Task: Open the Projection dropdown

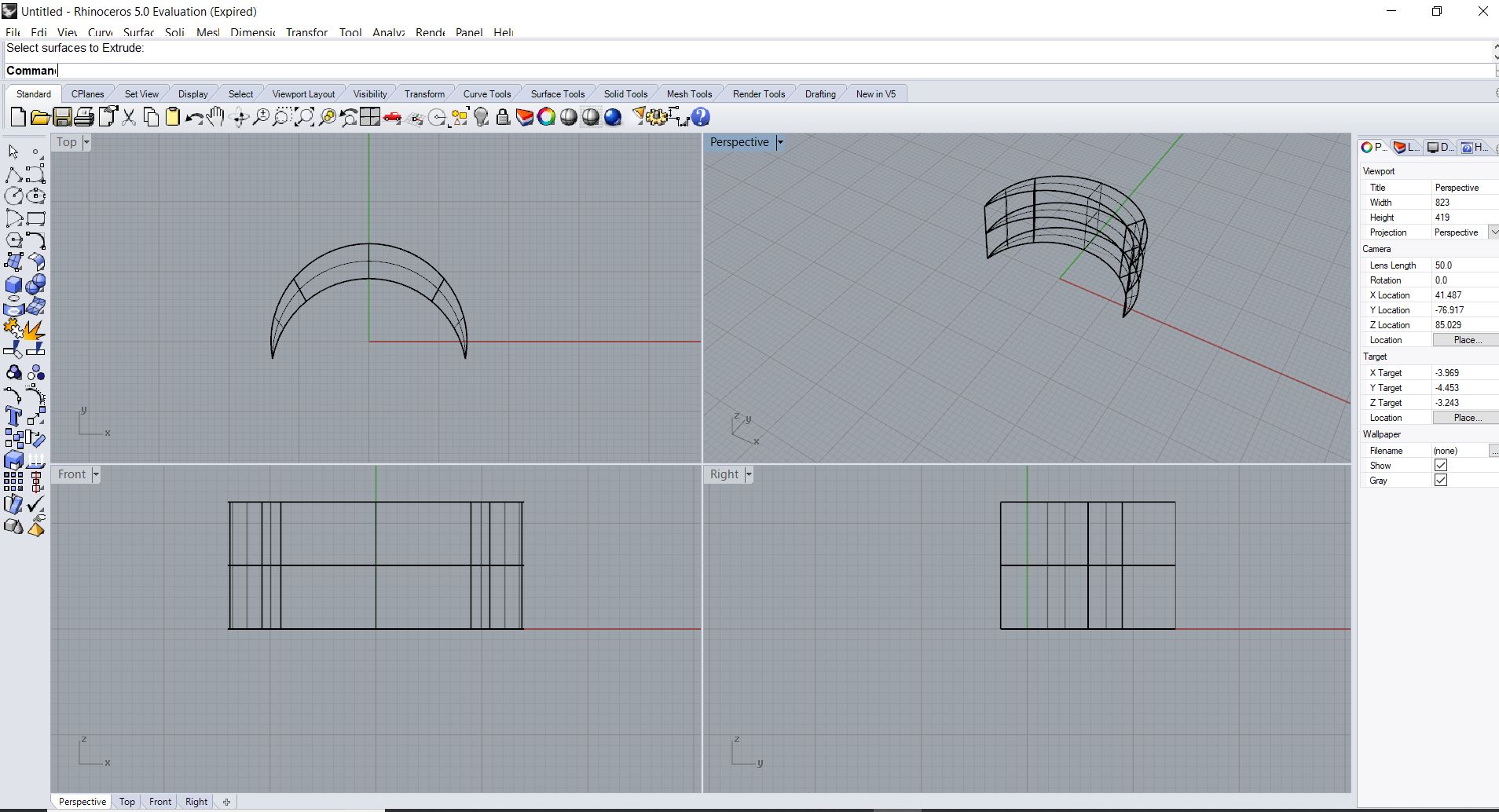Action: pos(1493,232)
